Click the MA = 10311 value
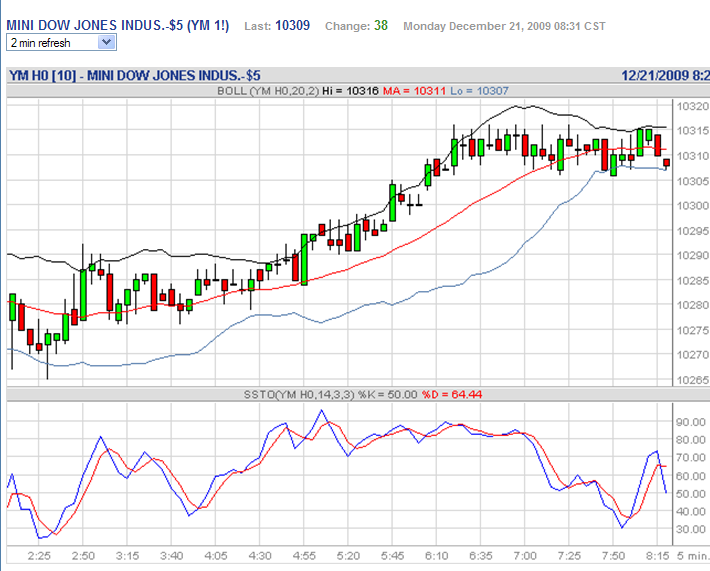The width and height of the screenshot is (710, 571). coord(414,91)
